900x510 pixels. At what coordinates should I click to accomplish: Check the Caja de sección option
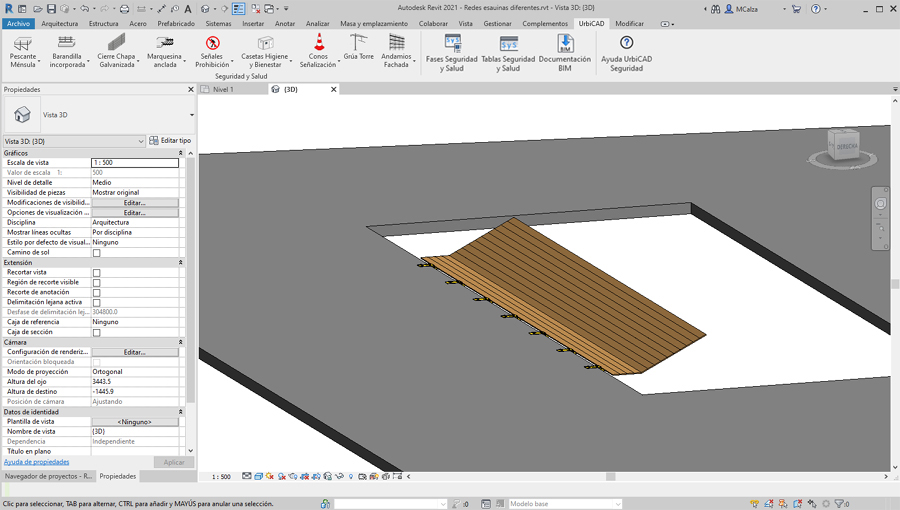(97, 333)
